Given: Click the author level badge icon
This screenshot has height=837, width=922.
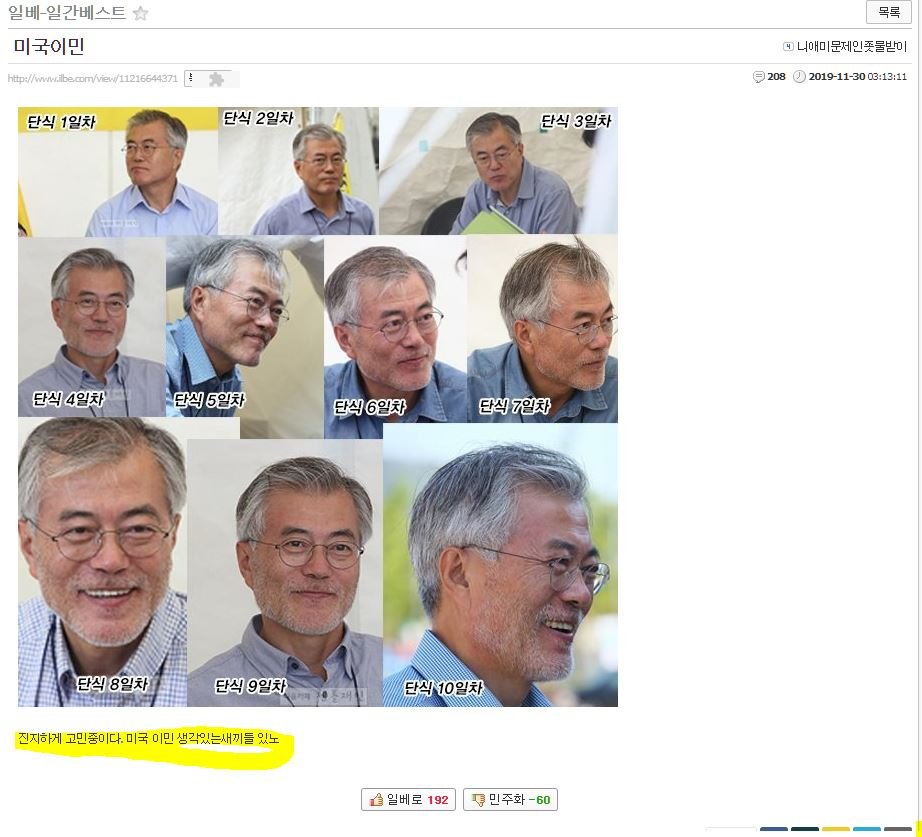Looking at the screenshot, I should [x=788, y=46].
